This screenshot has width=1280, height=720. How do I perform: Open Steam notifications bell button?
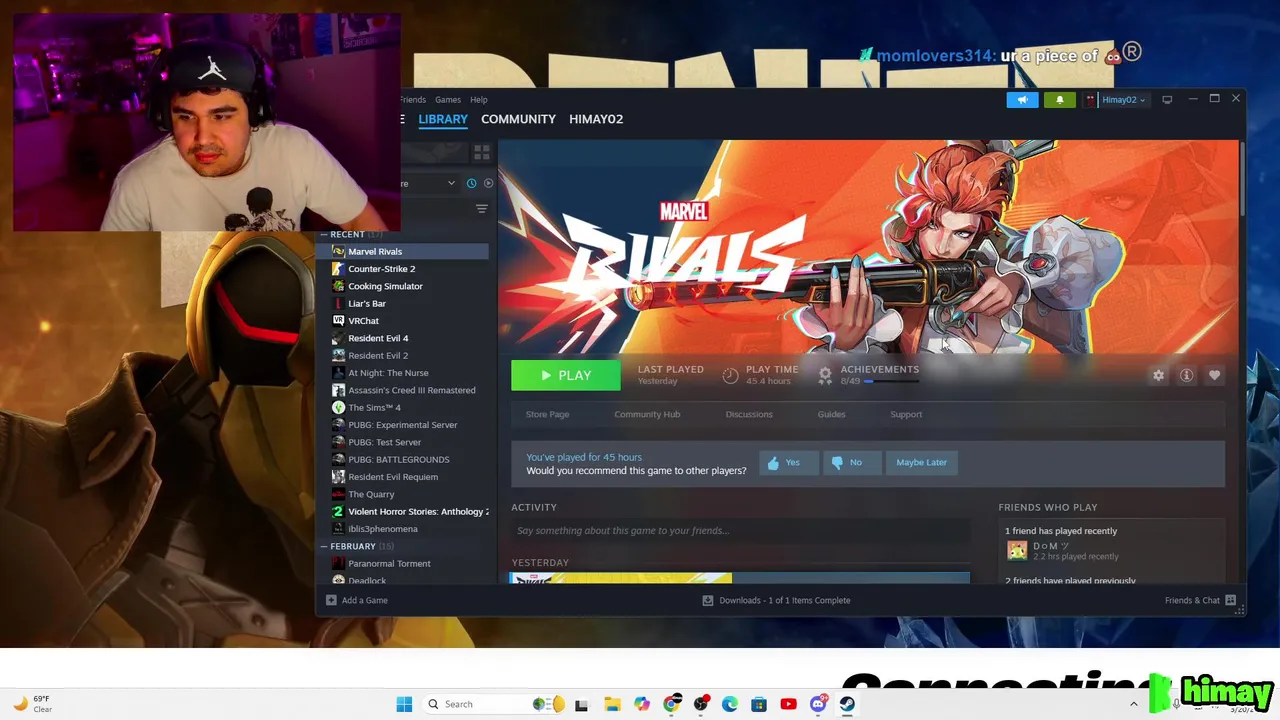point(1059,99)
